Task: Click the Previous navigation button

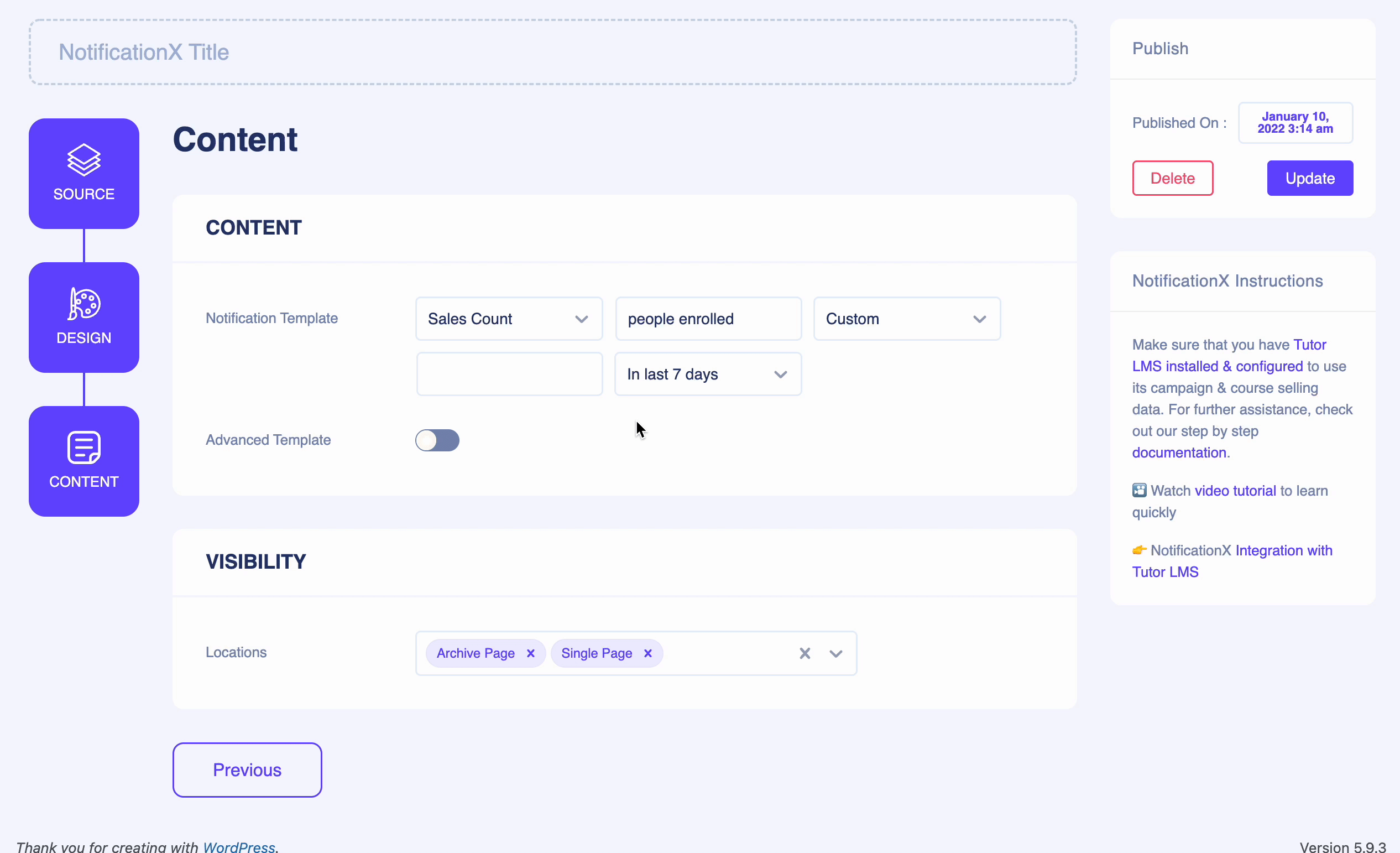Action: (x=247, y=770)
